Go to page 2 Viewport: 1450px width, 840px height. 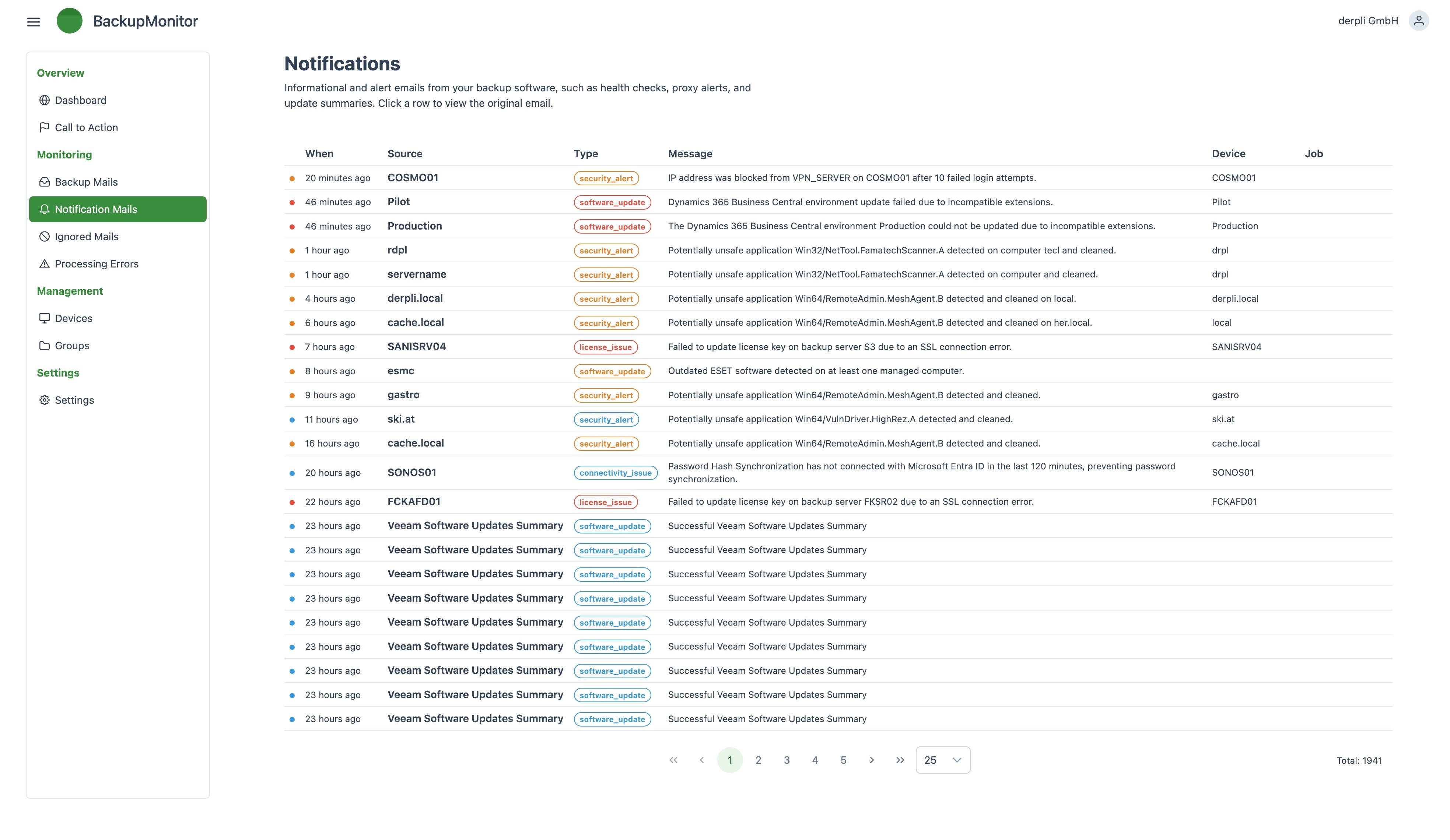coord(759,760)
